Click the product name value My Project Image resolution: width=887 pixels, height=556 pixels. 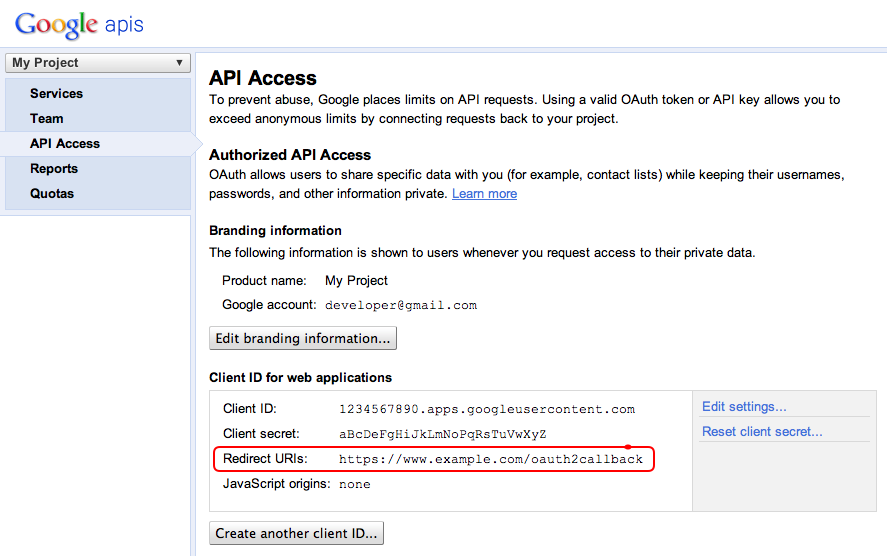[x=356, y=281]
